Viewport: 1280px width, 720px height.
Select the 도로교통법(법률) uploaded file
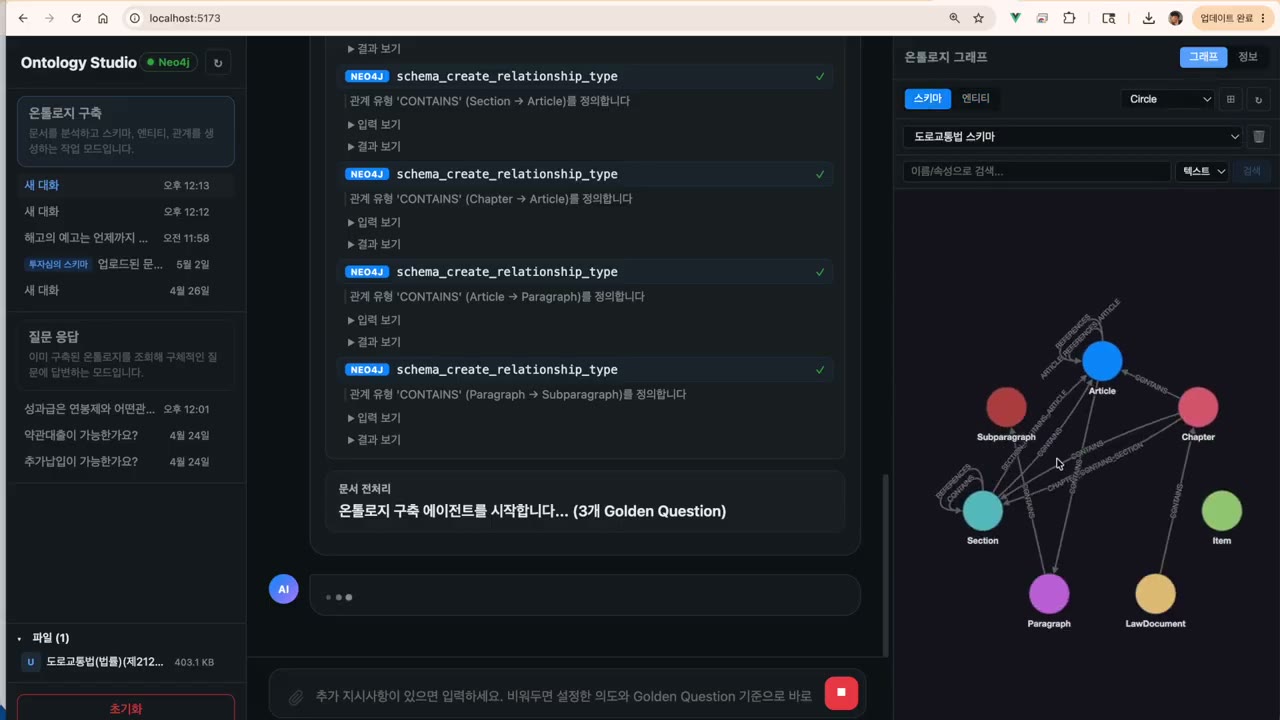[x=126, y=662]
